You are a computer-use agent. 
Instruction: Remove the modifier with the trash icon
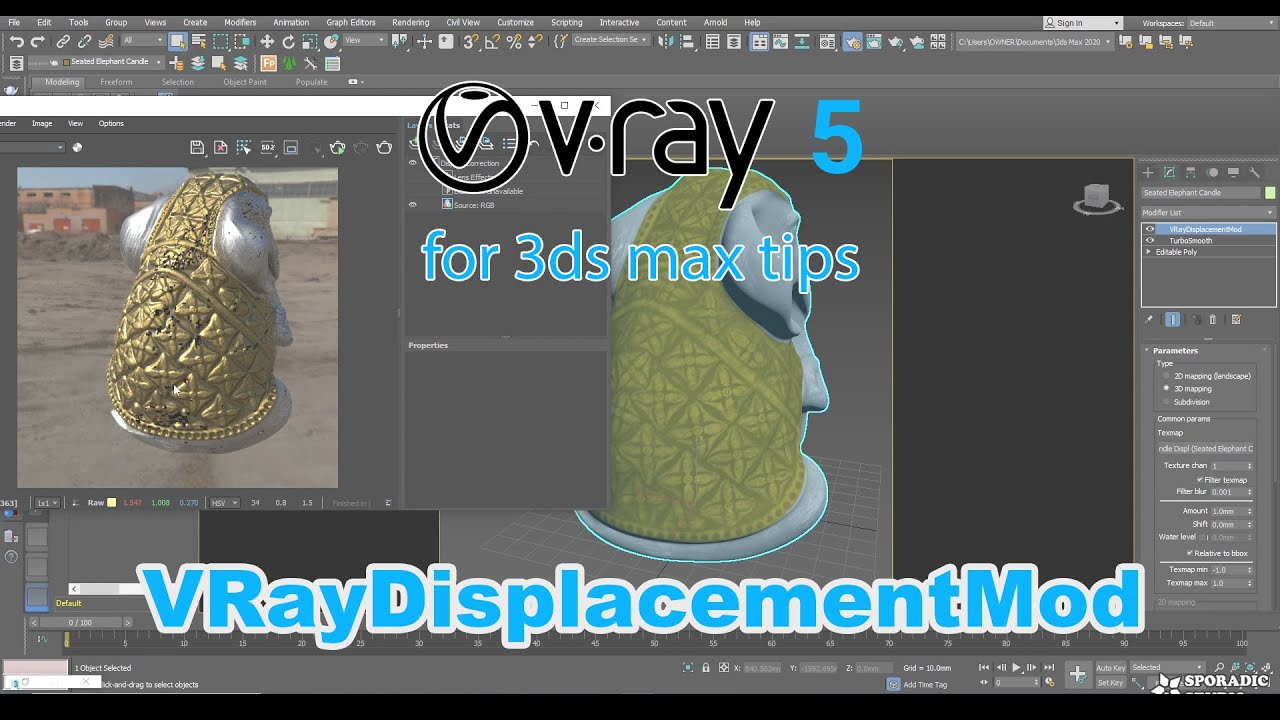point(1213,319)
